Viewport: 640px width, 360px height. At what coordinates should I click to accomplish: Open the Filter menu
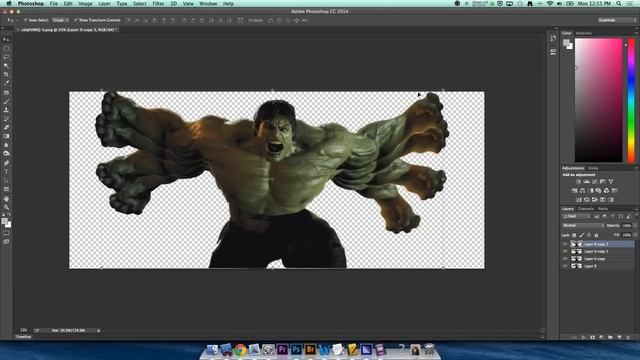158,3
